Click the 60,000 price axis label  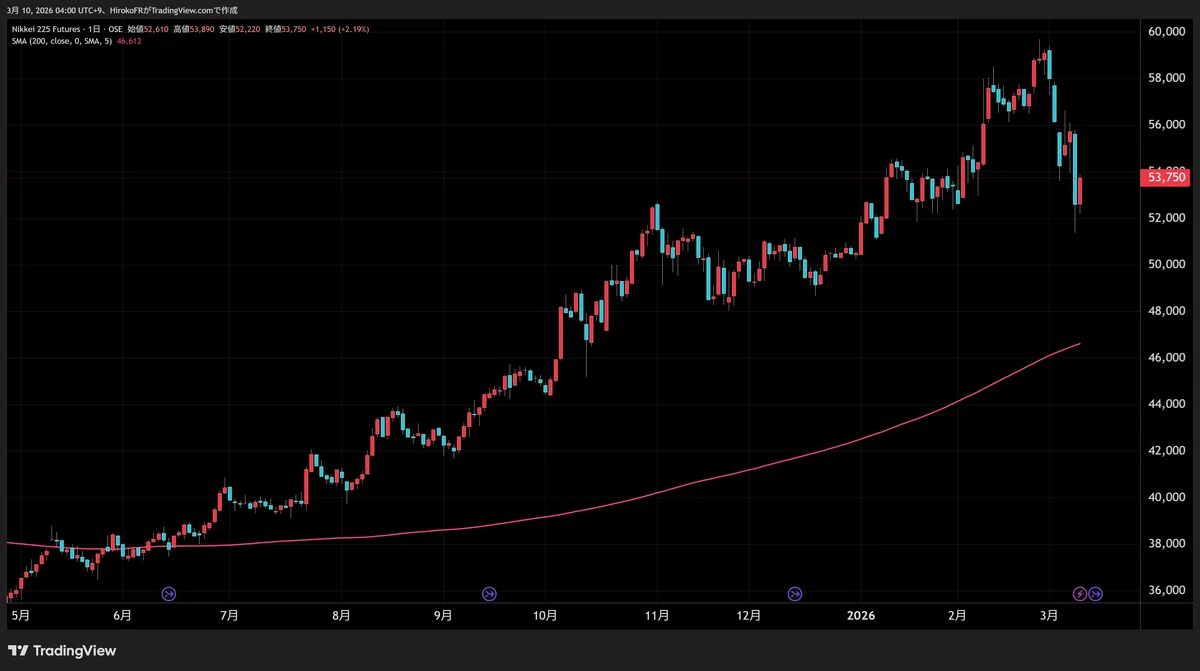pos(1166,32)
